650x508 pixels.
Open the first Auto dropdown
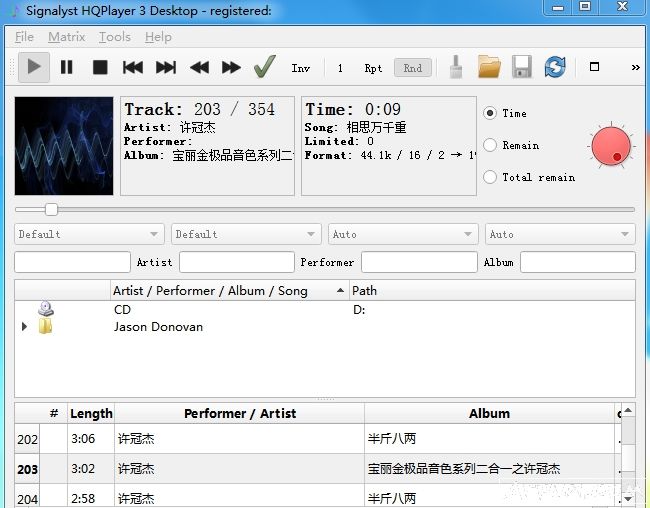pyautogui.click(x=403, y=234)
